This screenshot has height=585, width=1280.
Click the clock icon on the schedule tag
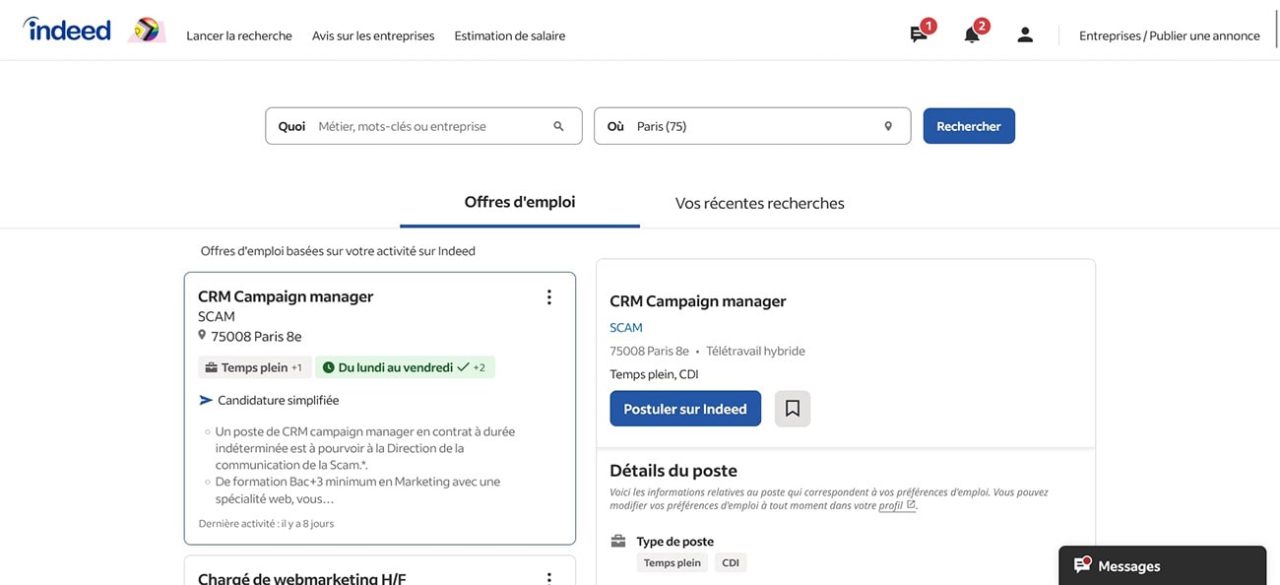[x=330, y=367]
